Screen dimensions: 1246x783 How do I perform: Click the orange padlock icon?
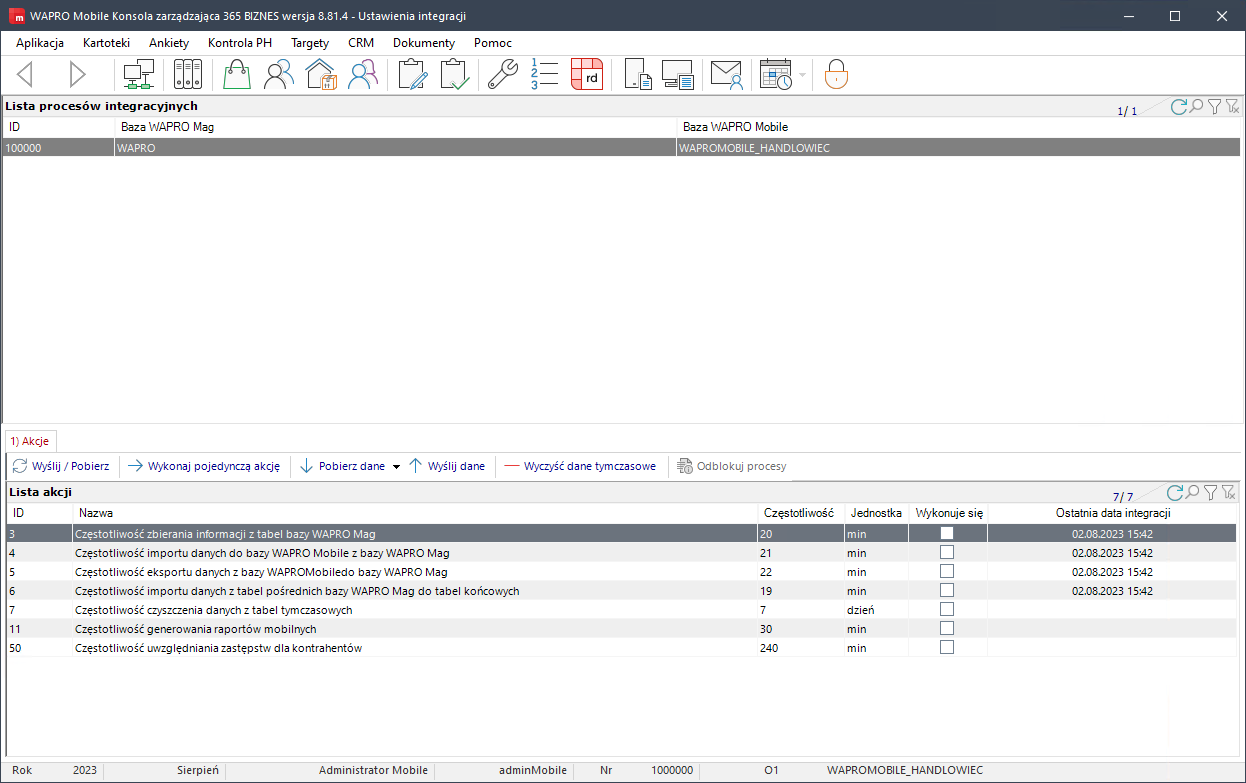[836, 75]
